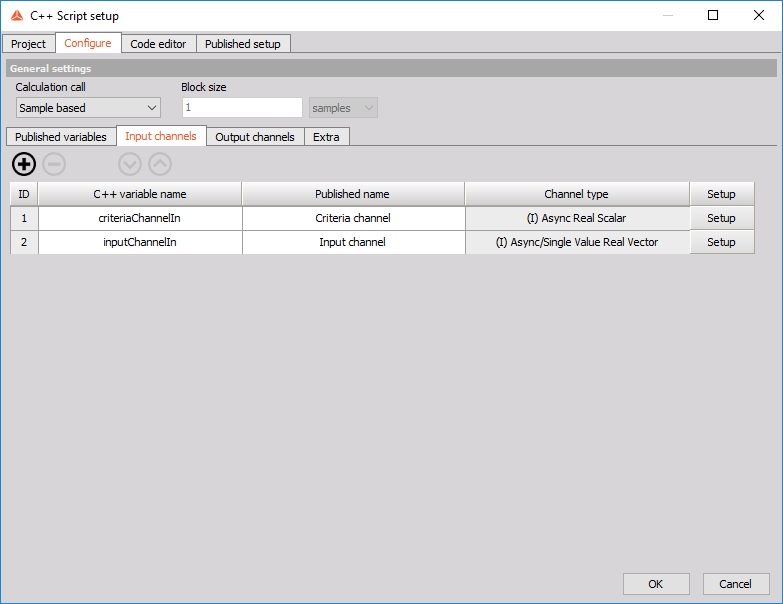
Task: Select the inputChannelIn variable name cell
Action: 140,242
